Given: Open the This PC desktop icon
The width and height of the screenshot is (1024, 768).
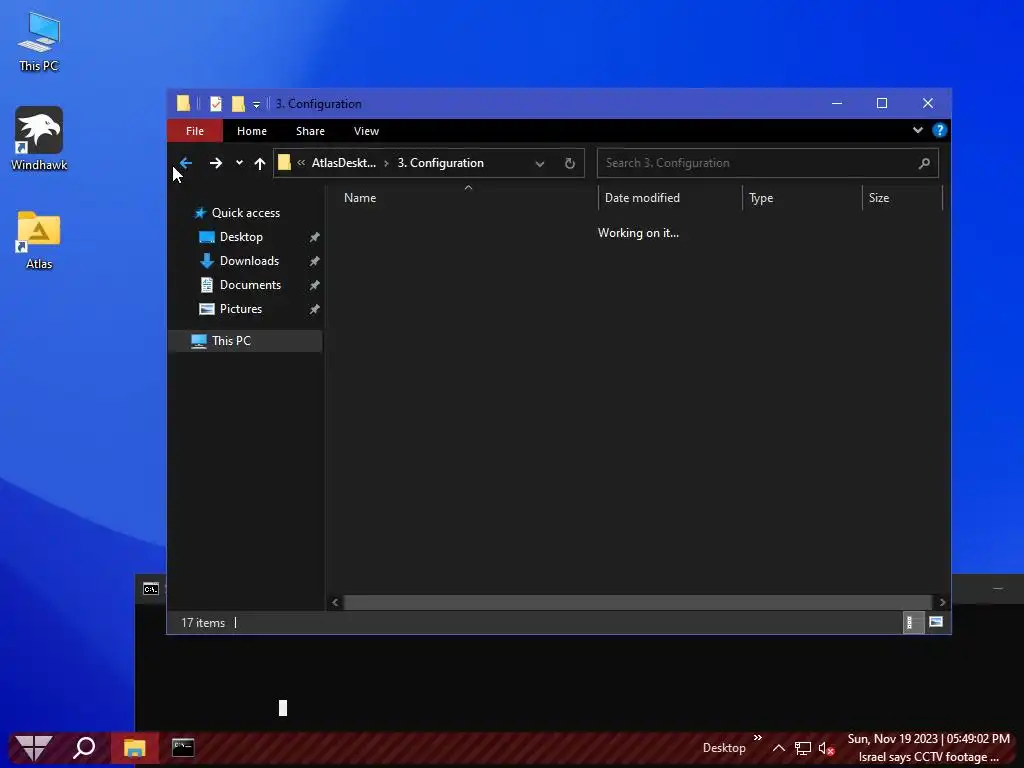Looking at the screenshot, I should (39, 41).
